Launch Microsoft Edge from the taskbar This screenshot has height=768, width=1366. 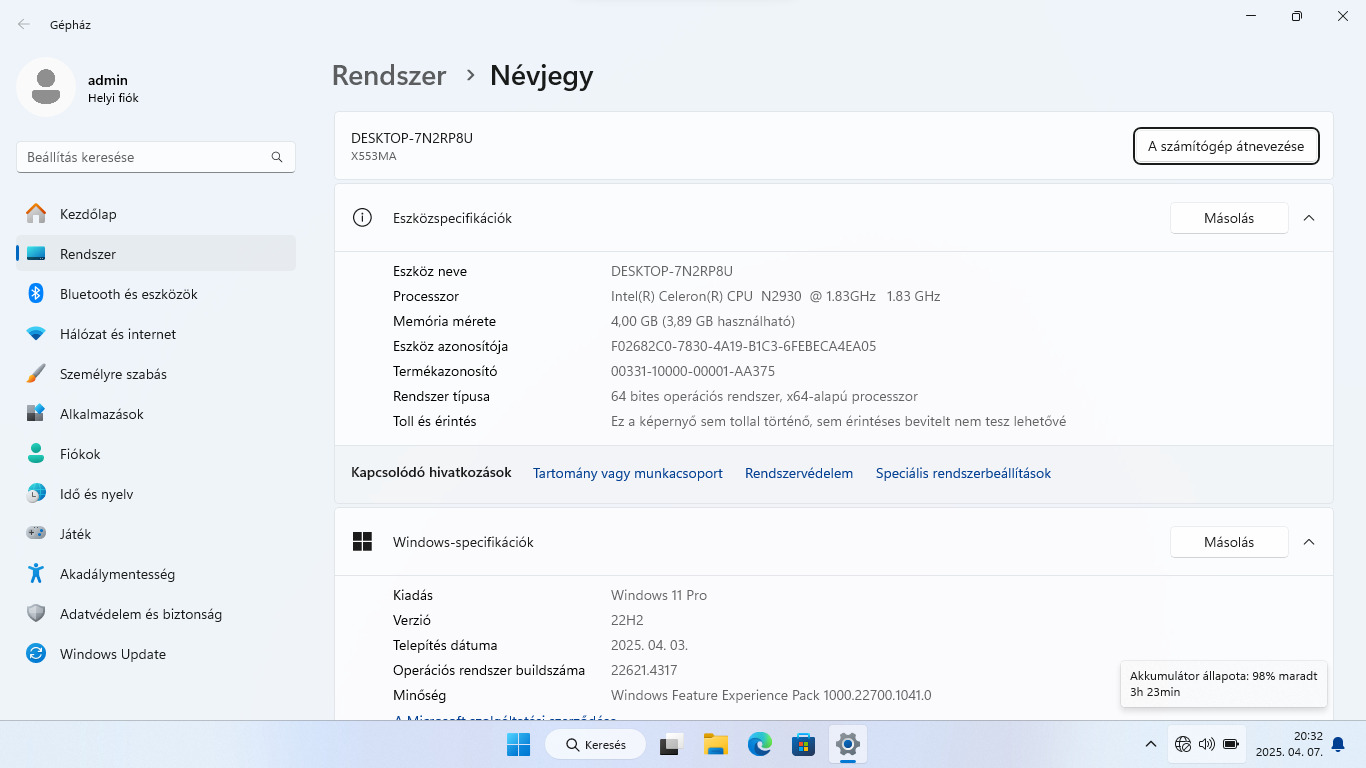coord(760,745)
